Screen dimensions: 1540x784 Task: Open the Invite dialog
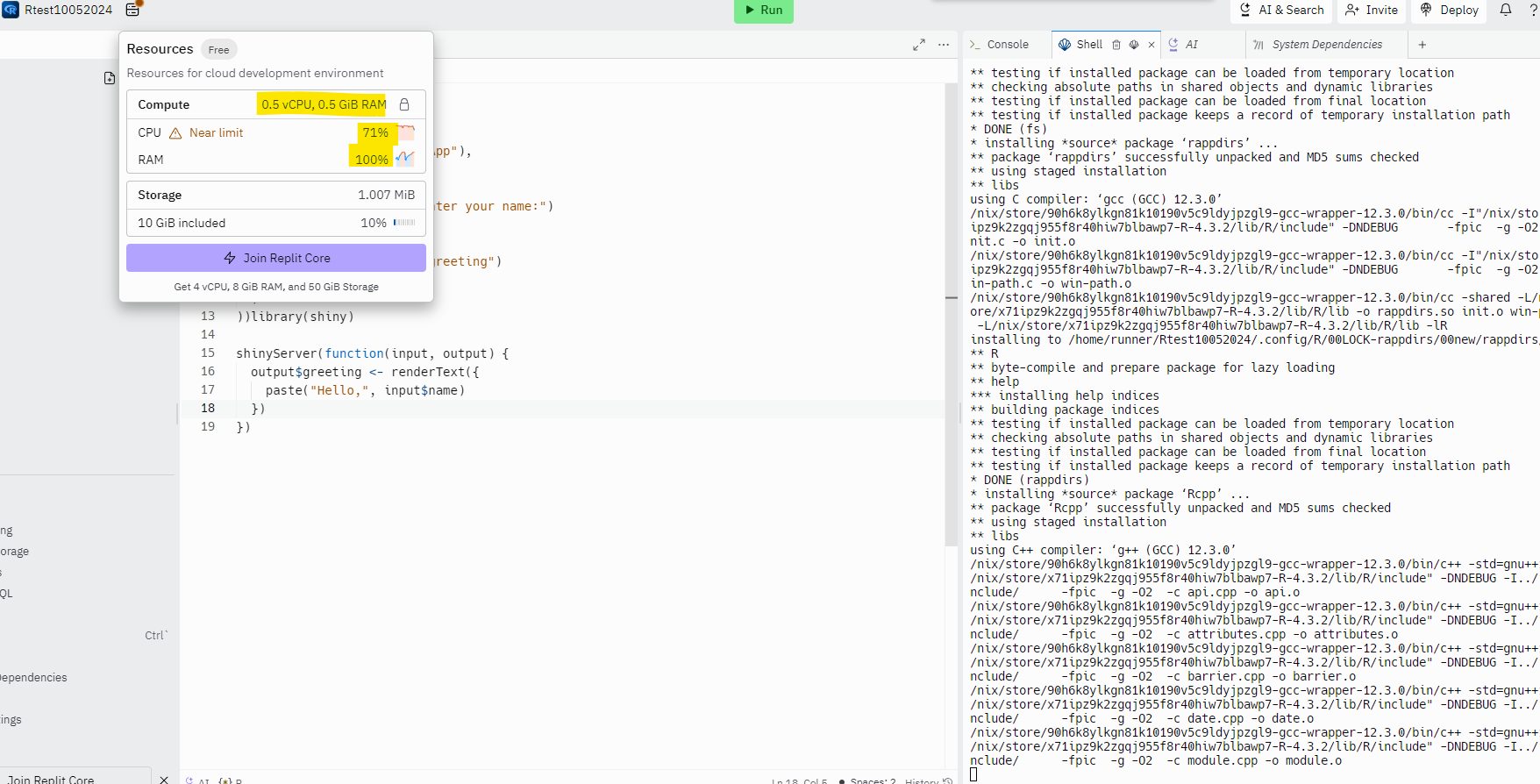tap(1372, 10)
